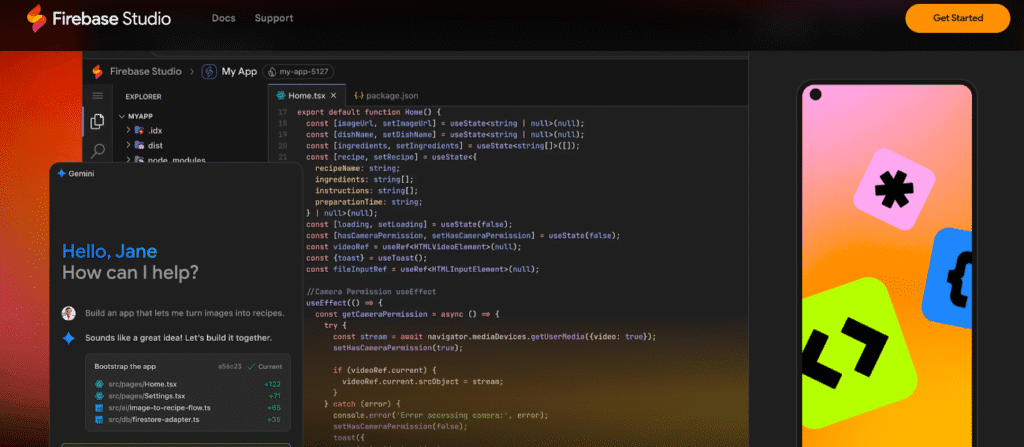Image resolution: width=1024 pixels, height=447 pixels.
Task: Click the +122 change count for Home.tsx
Action: 272,384
